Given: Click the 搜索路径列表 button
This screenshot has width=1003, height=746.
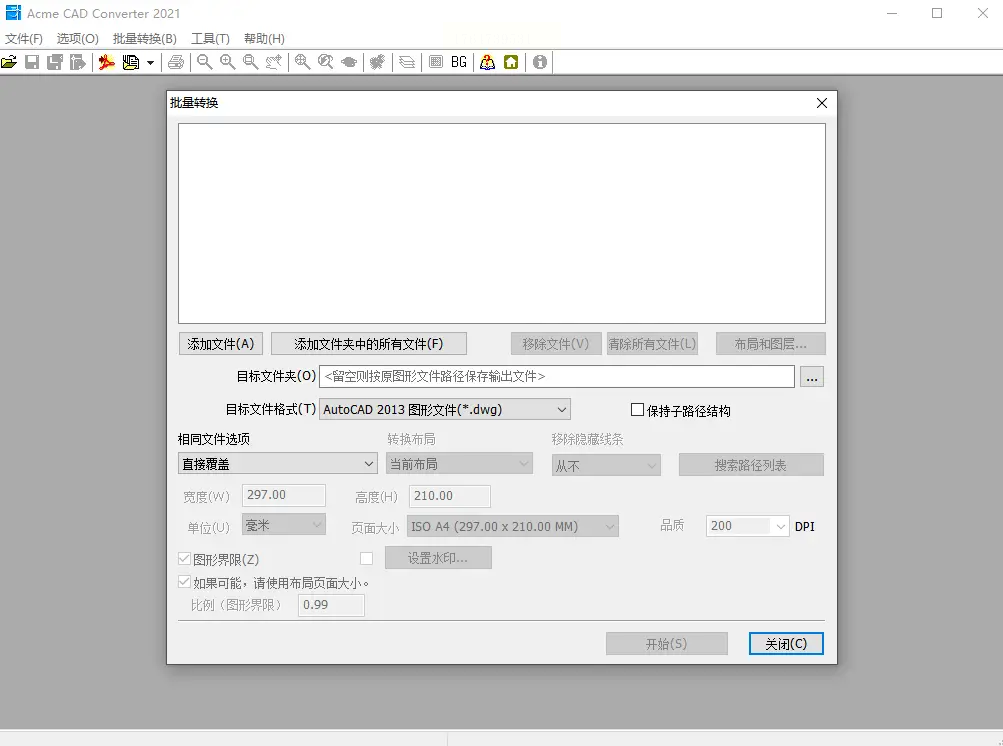Looking at the screenshot, I should point(751,465).
